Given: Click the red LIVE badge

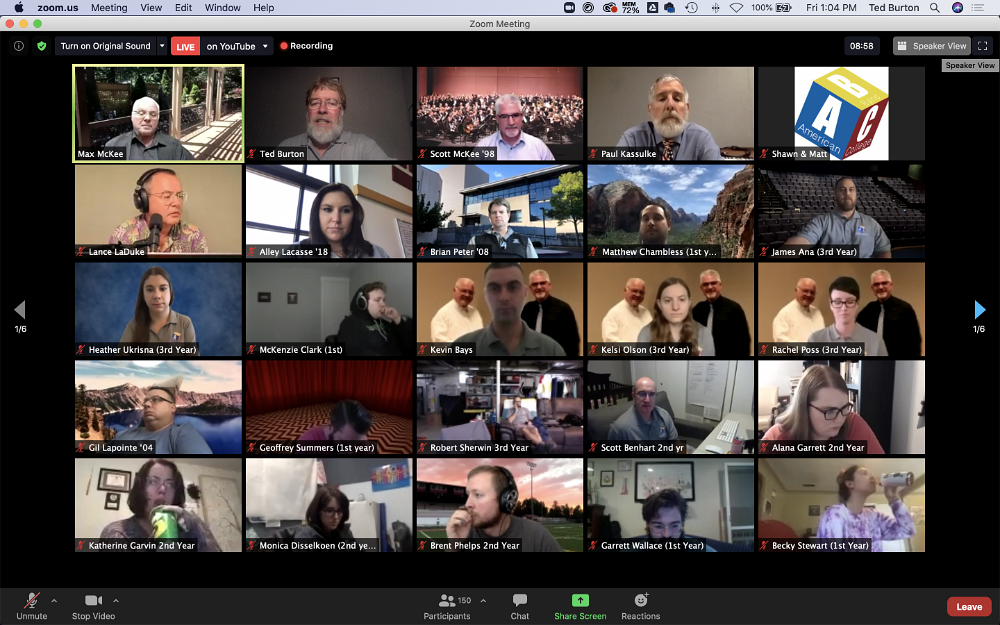Looking at the screenshot, I should (x=186, y=47).
